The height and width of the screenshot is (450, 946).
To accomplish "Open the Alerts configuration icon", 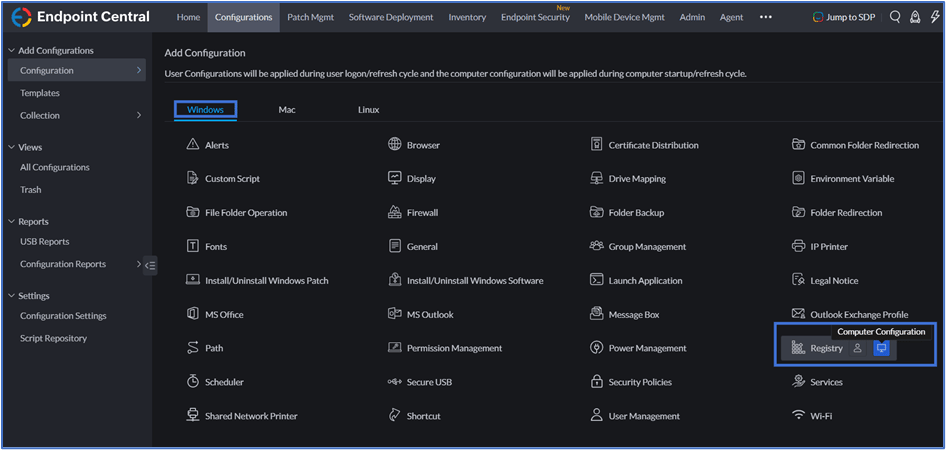I will 192,145.
